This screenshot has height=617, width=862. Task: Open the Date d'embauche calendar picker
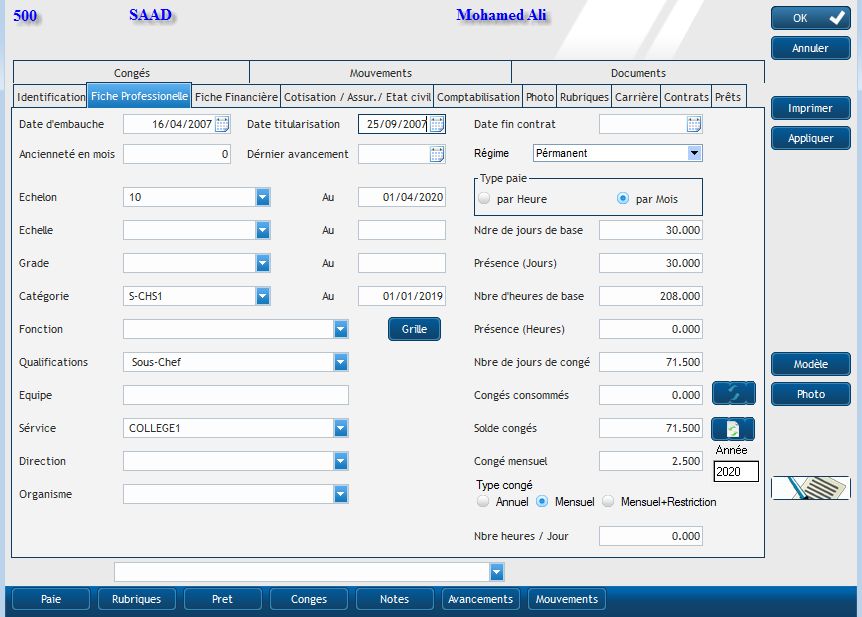222,124
